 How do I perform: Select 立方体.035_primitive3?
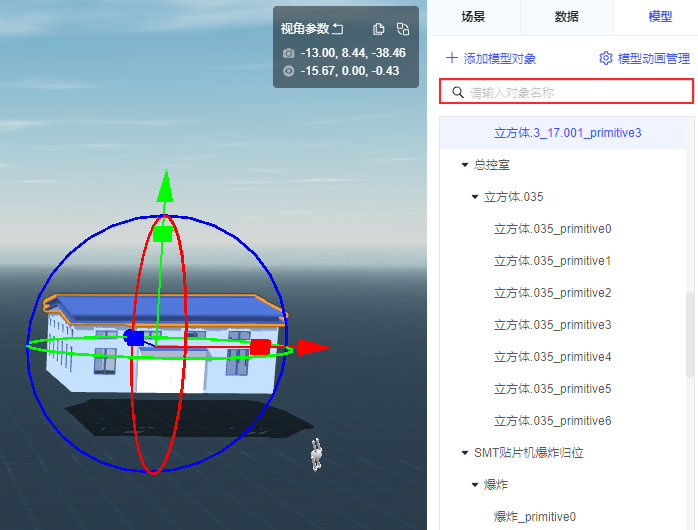click(x=553, y=325)
